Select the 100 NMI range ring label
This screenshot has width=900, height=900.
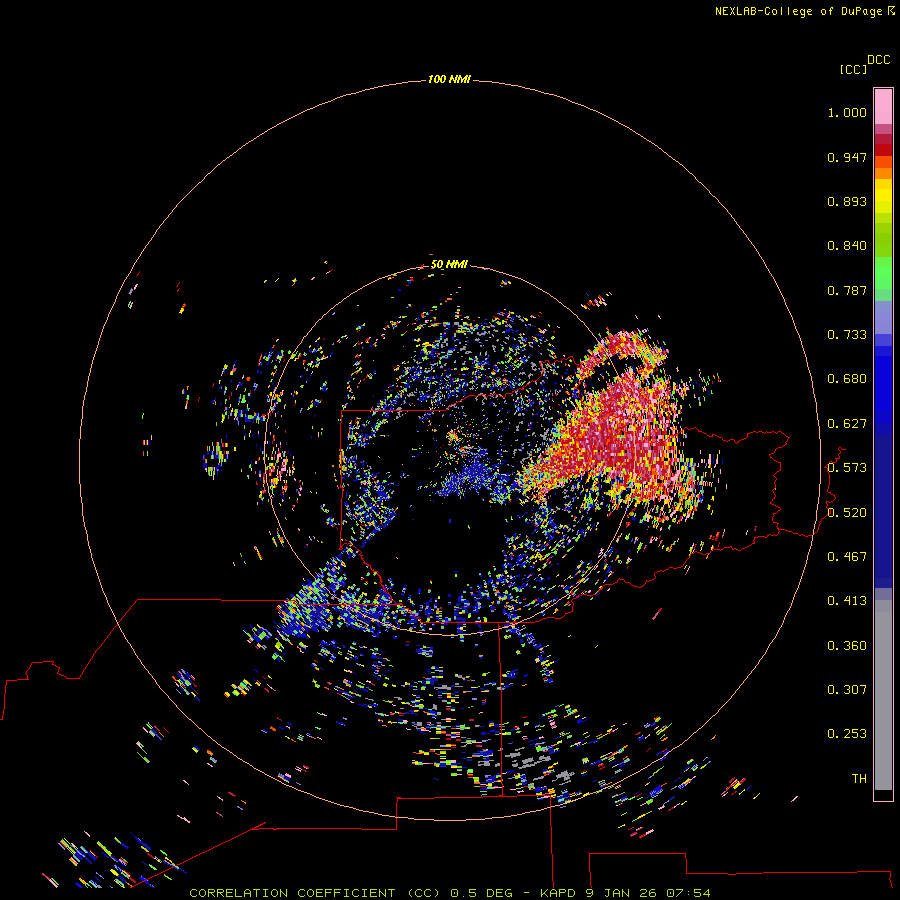pos(449,79)
